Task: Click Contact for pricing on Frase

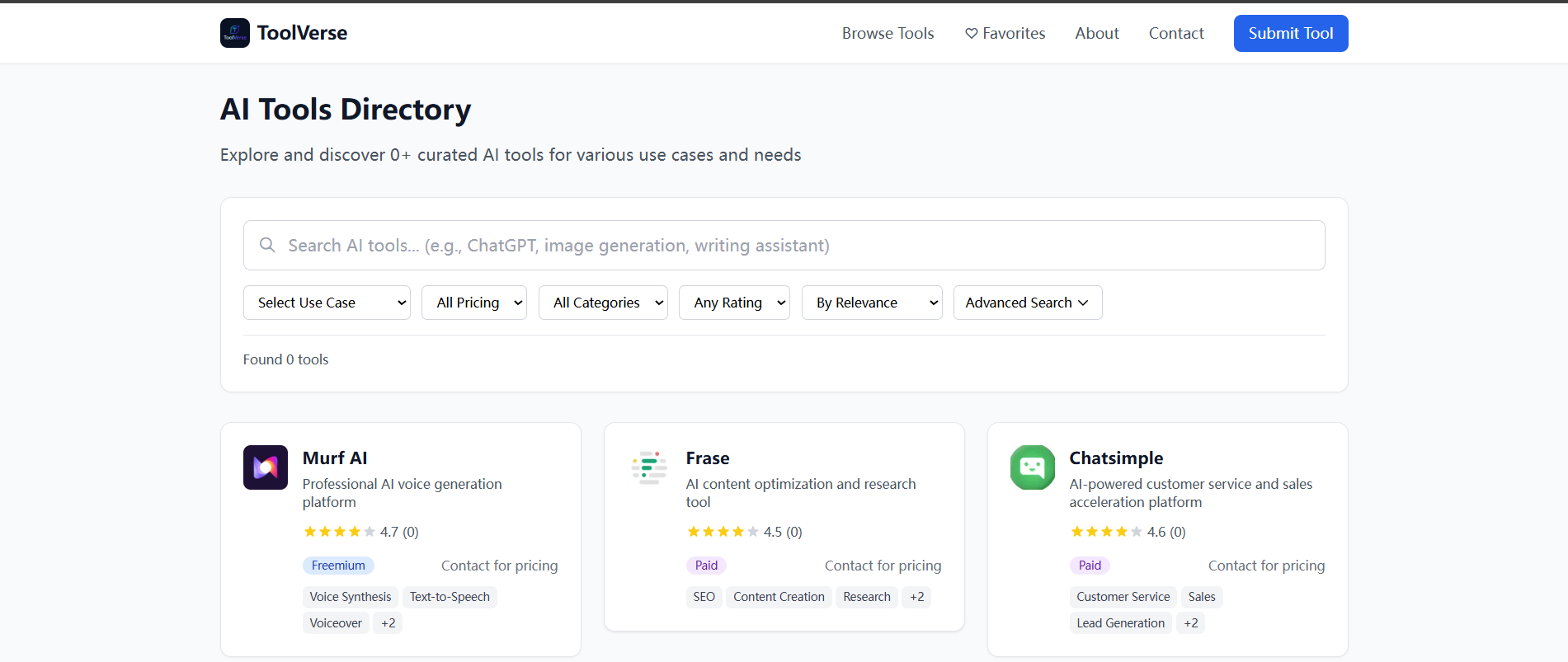Action: (x=883, y=566)
